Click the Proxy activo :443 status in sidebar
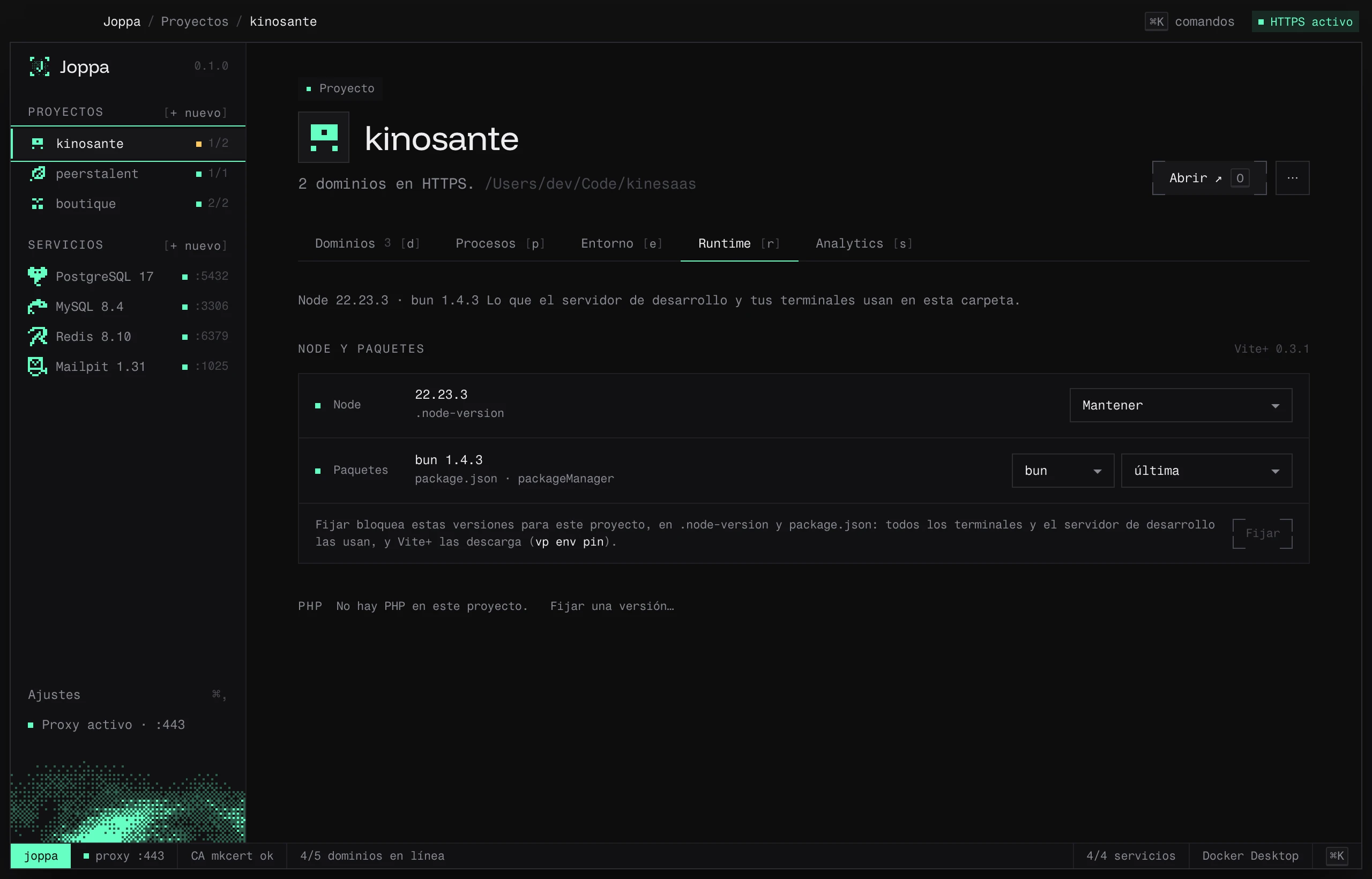1372x879 pixels. (106, 725)
